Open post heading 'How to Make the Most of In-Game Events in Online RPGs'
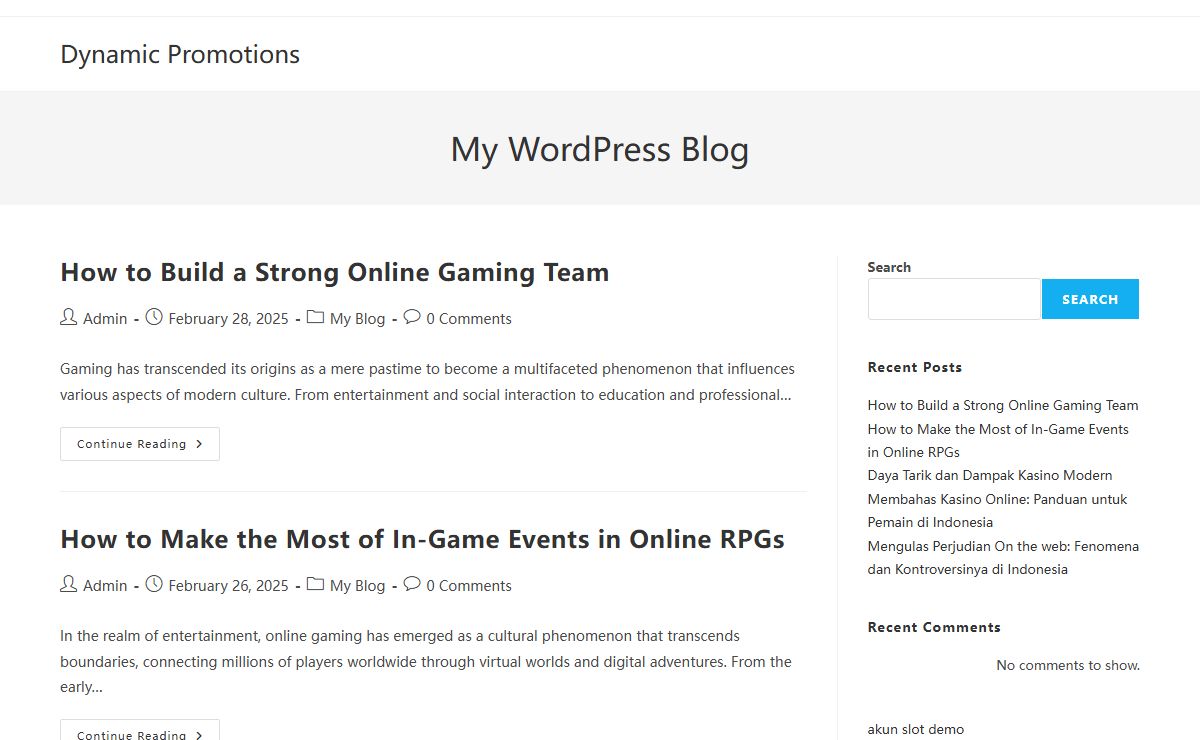Screen dimensions: 1200x740 tap(422, 539)
